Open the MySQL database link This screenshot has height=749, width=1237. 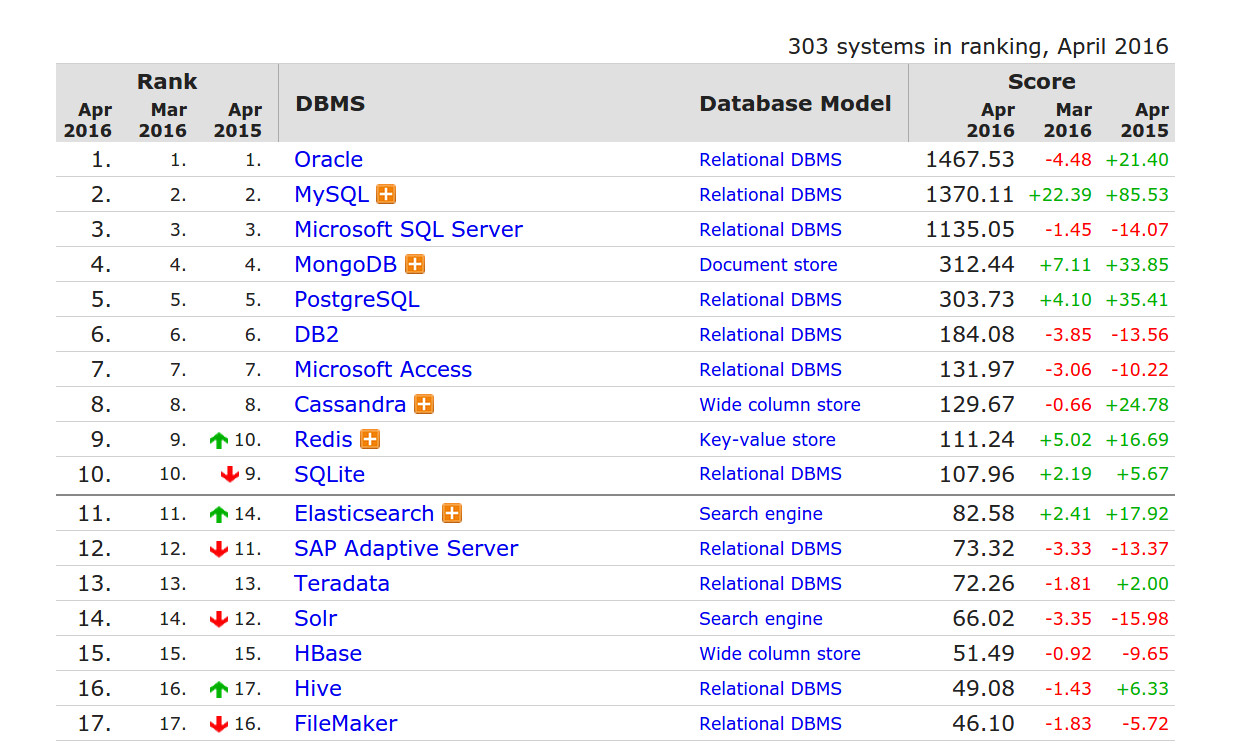pyautogui.click(x=331, y=195)
